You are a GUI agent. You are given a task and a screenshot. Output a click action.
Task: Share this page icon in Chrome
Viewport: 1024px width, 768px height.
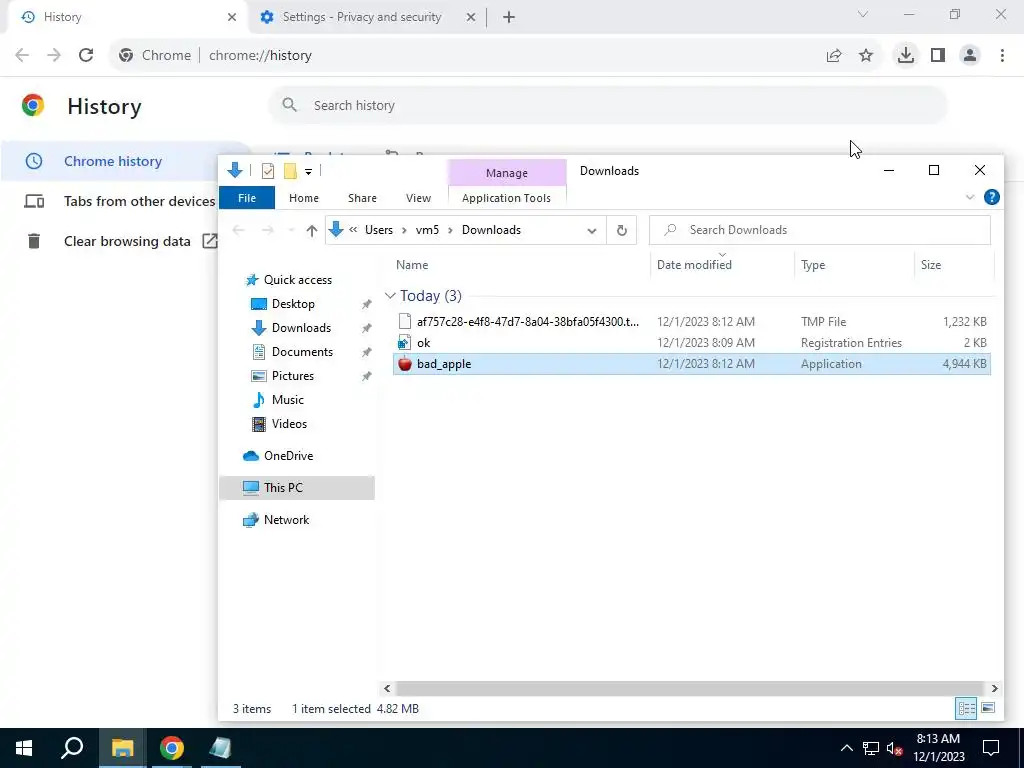pyautogui.click(x=834, y=56)
